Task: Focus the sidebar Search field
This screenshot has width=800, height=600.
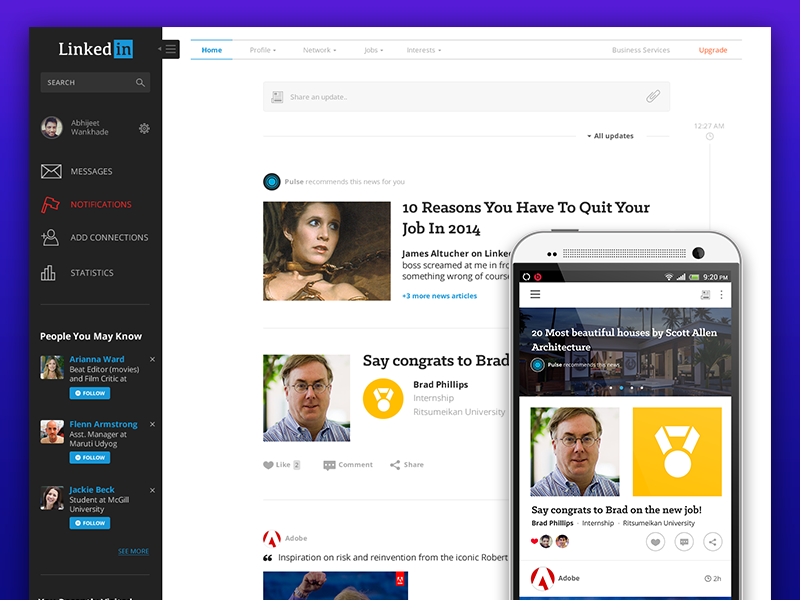Action: (x=95, y=82)
